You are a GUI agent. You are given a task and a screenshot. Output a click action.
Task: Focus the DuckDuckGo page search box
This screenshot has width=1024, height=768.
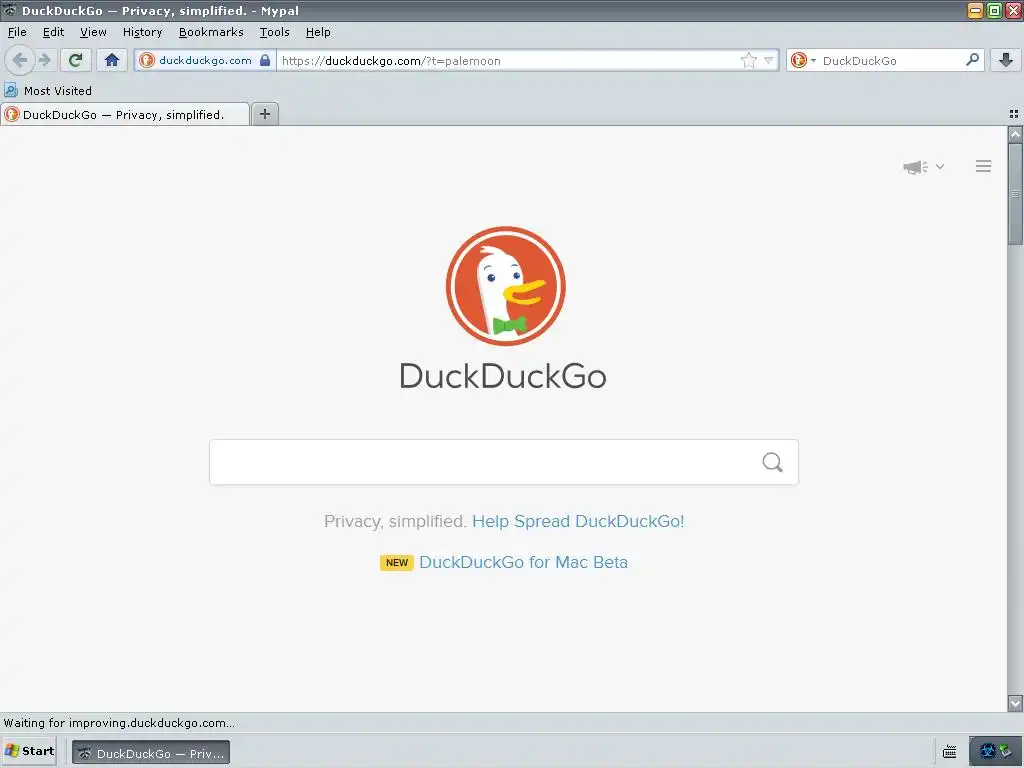504,462
